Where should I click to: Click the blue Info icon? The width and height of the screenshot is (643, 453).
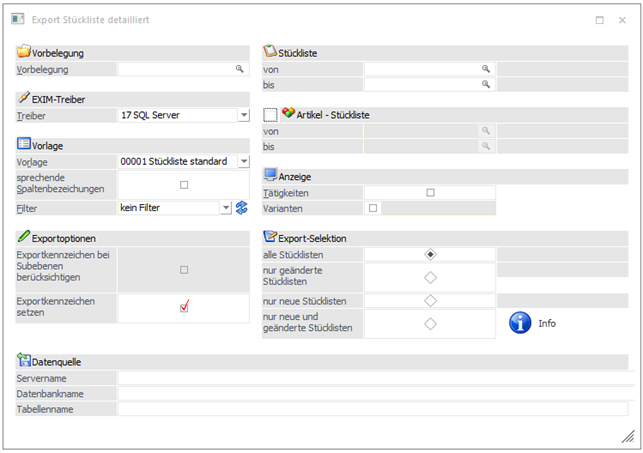coord(520,323)
